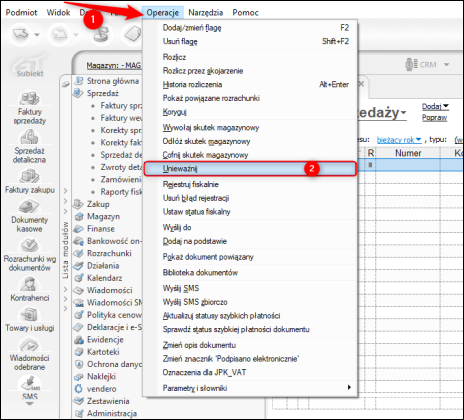Screen dimensions: 464x420
Task: Open SMS sidebar shortcut
Action: pyautogui.click(x=30, y=387)
